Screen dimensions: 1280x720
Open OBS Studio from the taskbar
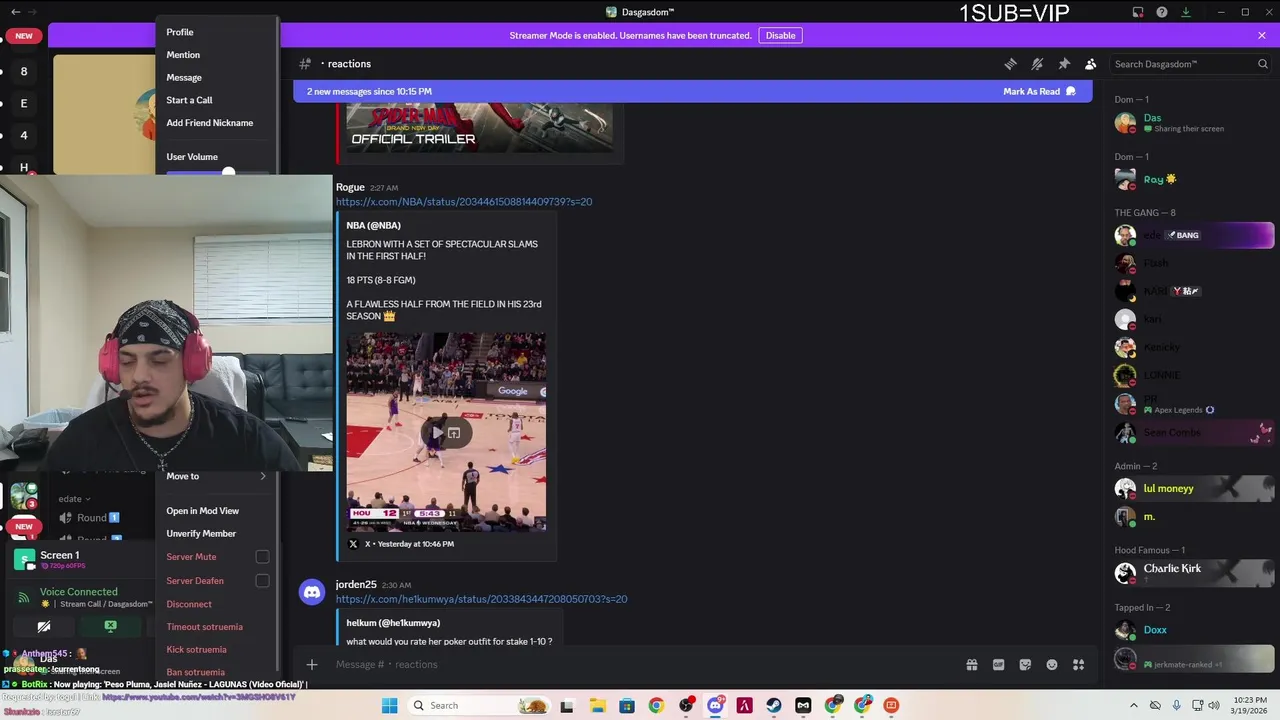686,705
